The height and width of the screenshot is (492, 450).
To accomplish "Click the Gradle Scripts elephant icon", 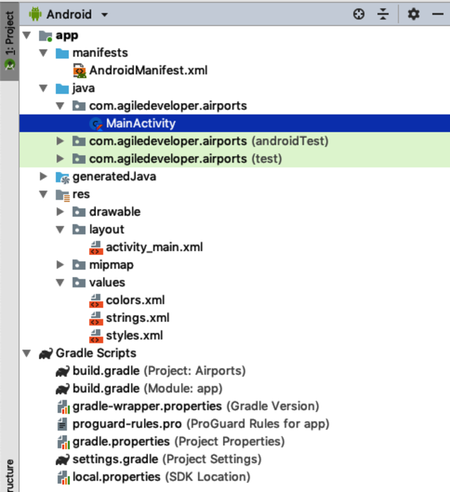I will point(46,353).
